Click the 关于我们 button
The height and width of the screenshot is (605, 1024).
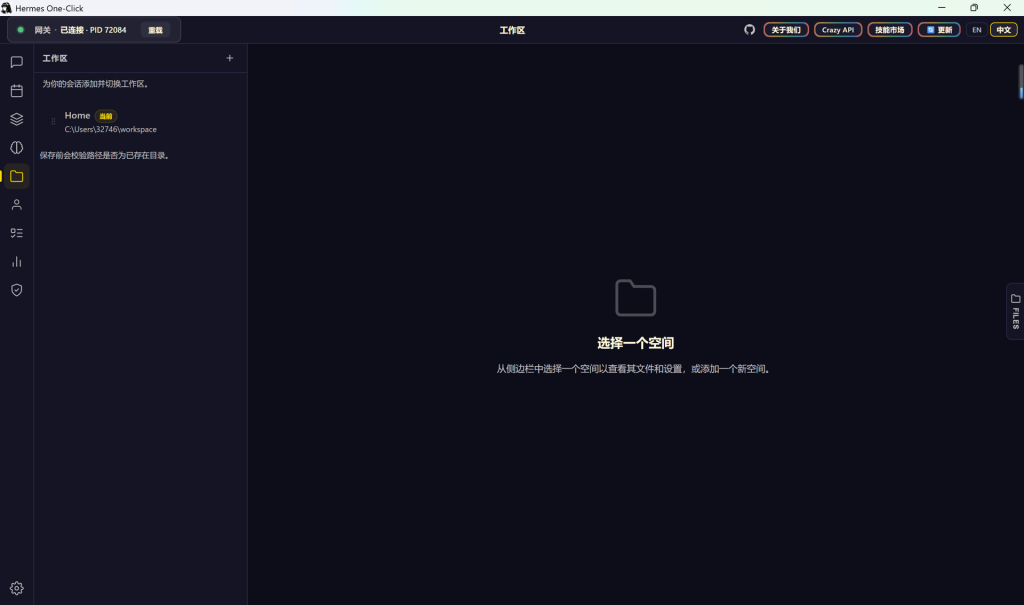tap(786, 30)
